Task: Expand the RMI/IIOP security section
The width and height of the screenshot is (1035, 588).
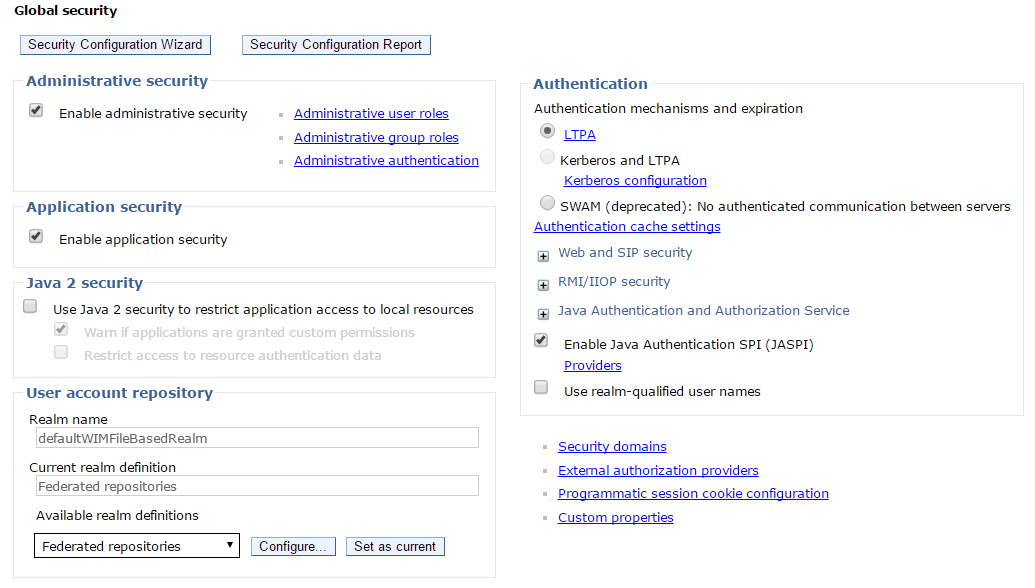Action: point(543,285)
